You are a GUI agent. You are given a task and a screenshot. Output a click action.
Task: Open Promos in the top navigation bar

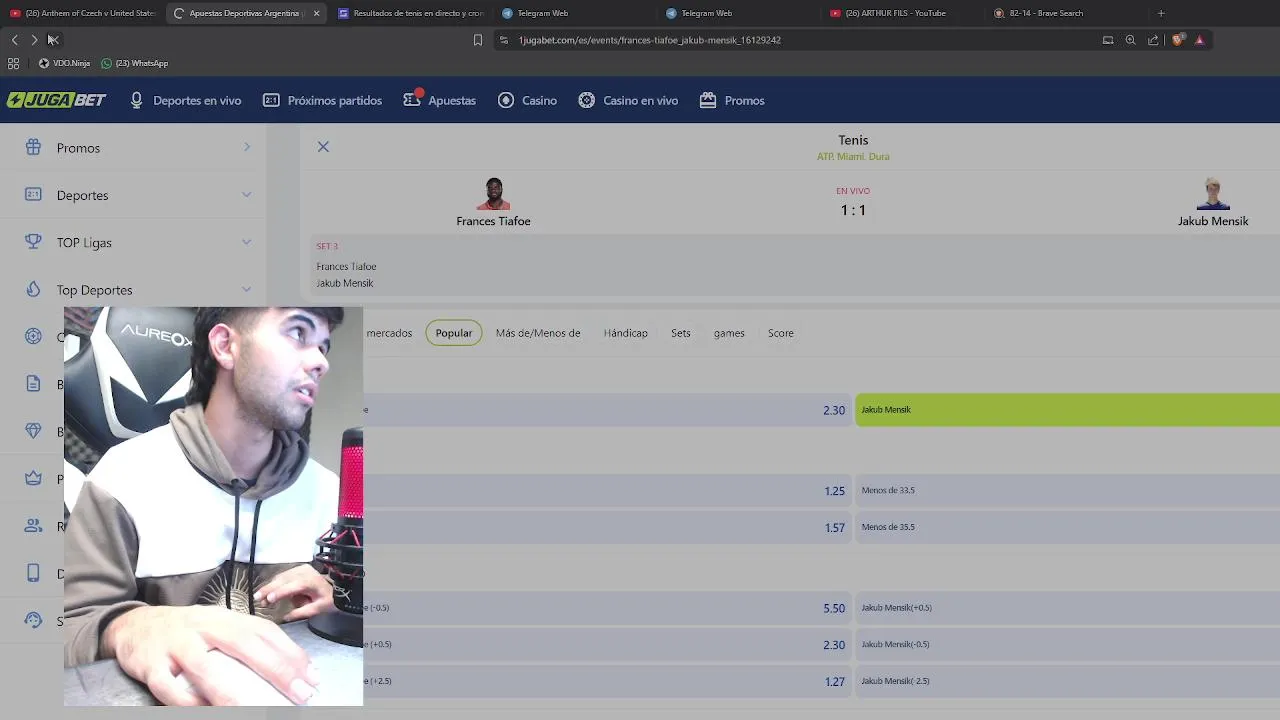pos(732,100)
